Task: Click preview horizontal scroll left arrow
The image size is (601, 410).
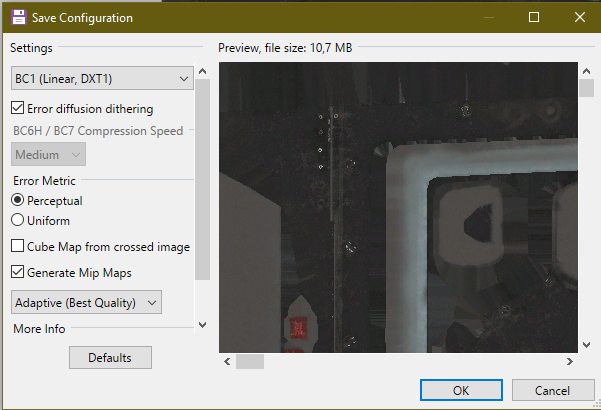Action: (x=227, y=361)
